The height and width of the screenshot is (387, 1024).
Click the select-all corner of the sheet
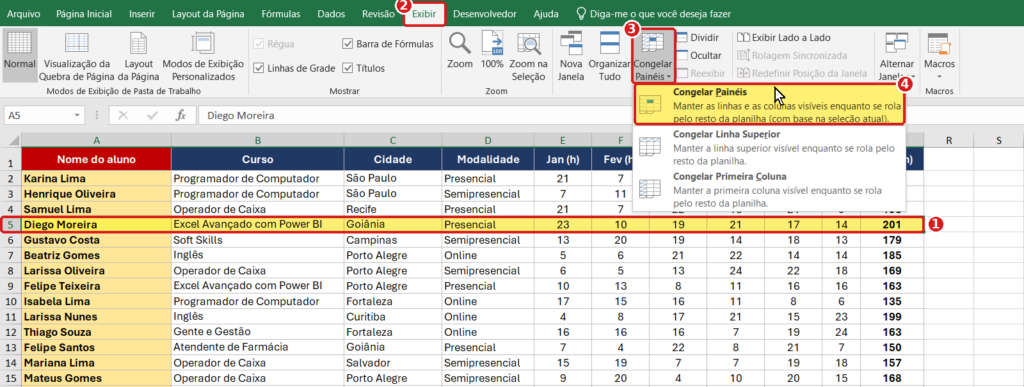coord(10,140)
